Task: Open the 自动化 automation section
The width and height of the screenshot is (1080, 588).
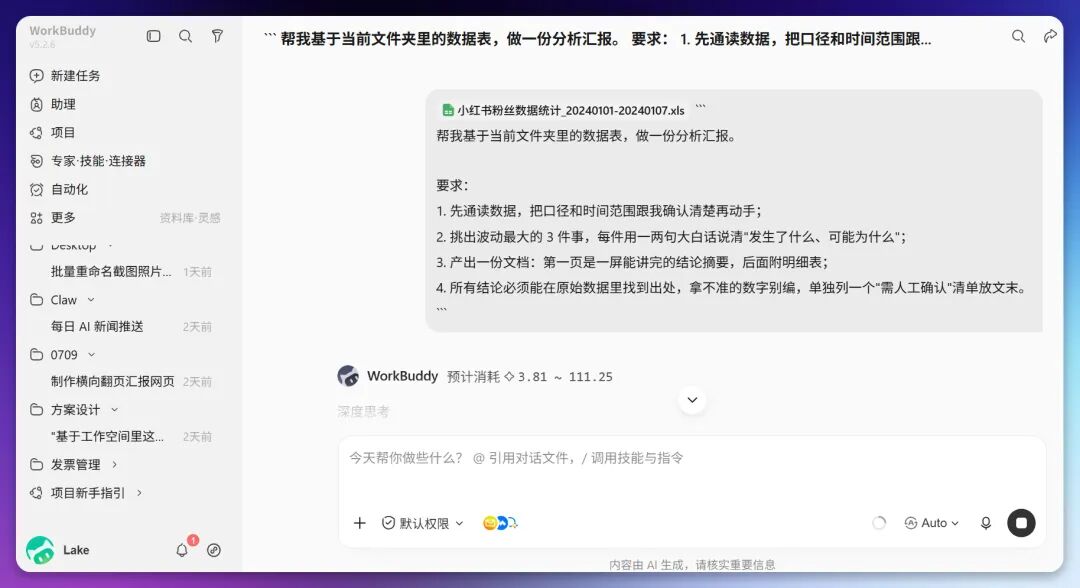Action: [70, 189]
